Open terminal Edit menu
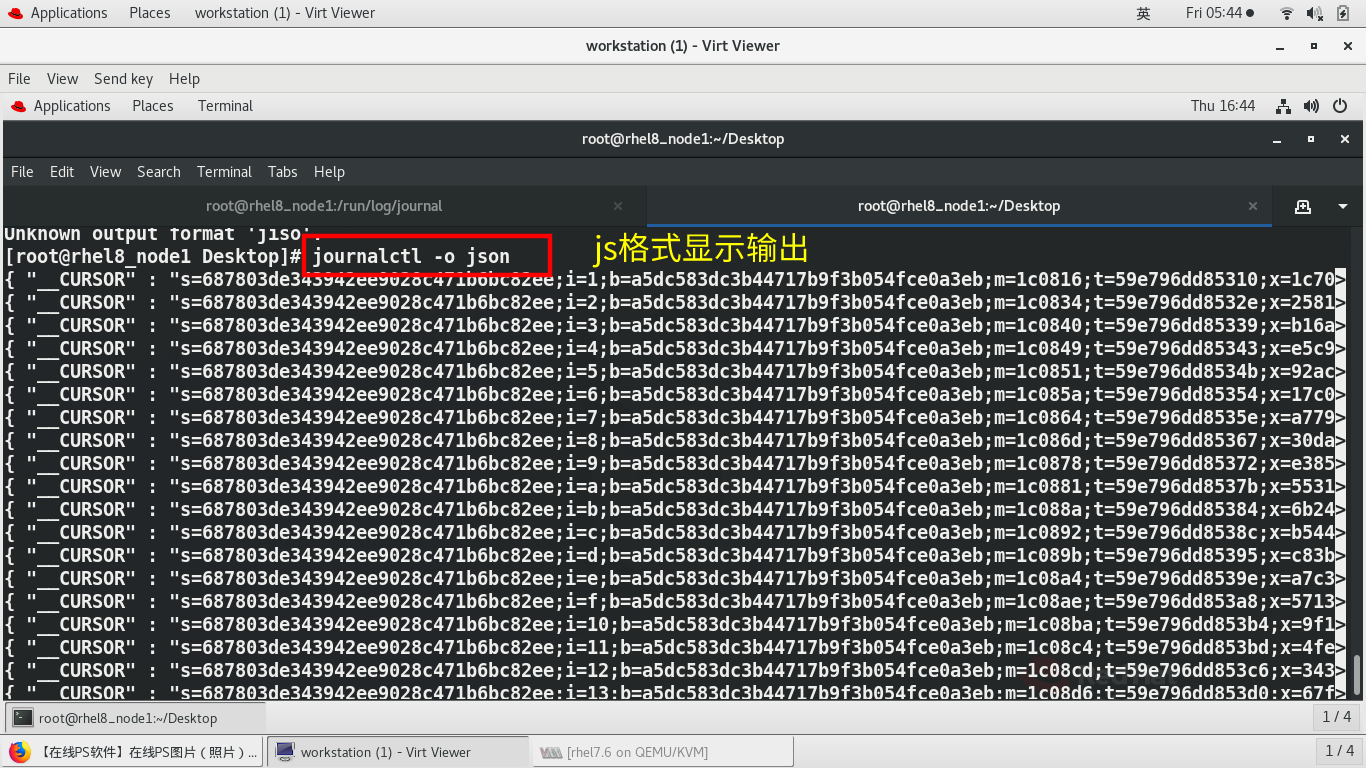The width and height of the screenshot is (1366, 768). pyautogui.click(x=62, y=172)
